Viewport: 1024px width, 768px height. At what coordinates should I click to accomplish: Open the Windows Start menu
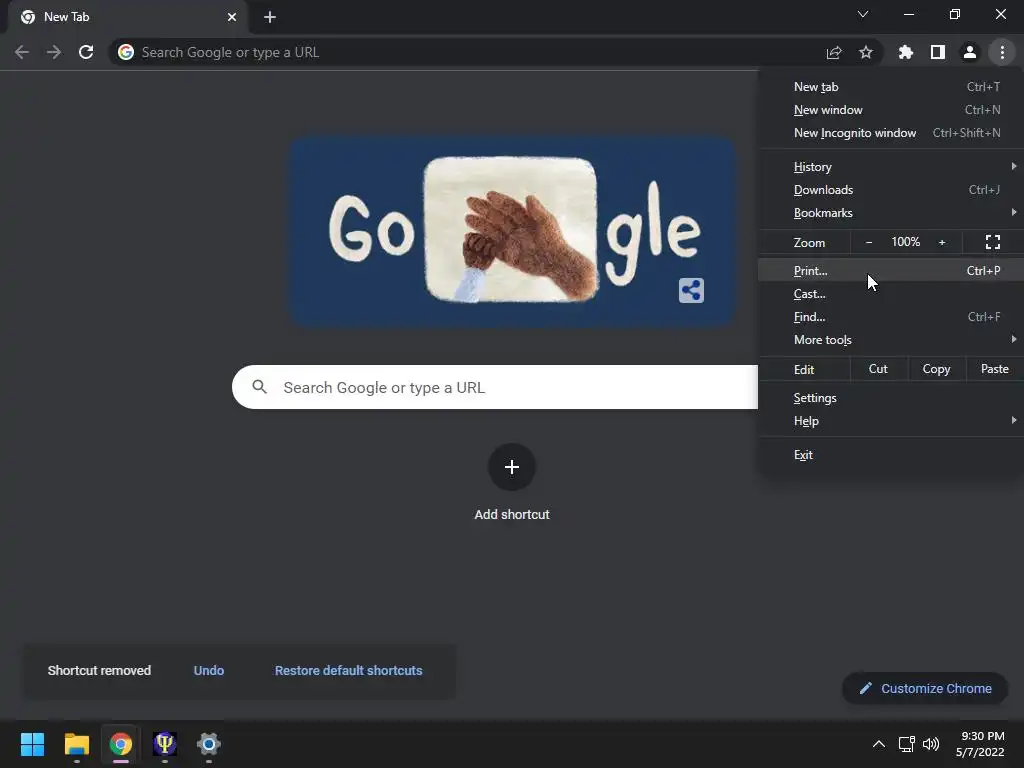[x=32, y=744]
